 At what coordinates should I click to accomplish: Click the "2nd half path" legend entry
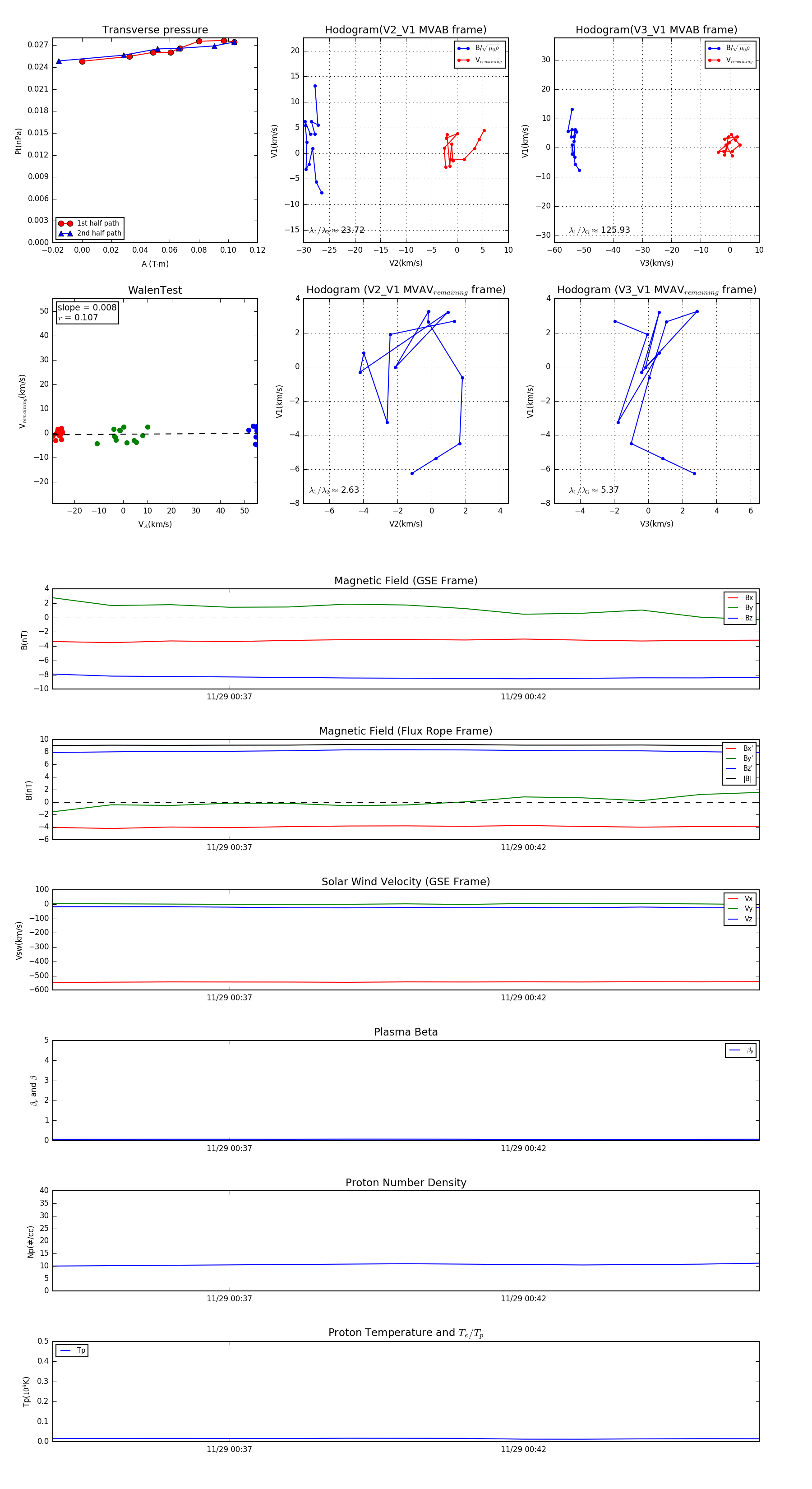point(90,234)
